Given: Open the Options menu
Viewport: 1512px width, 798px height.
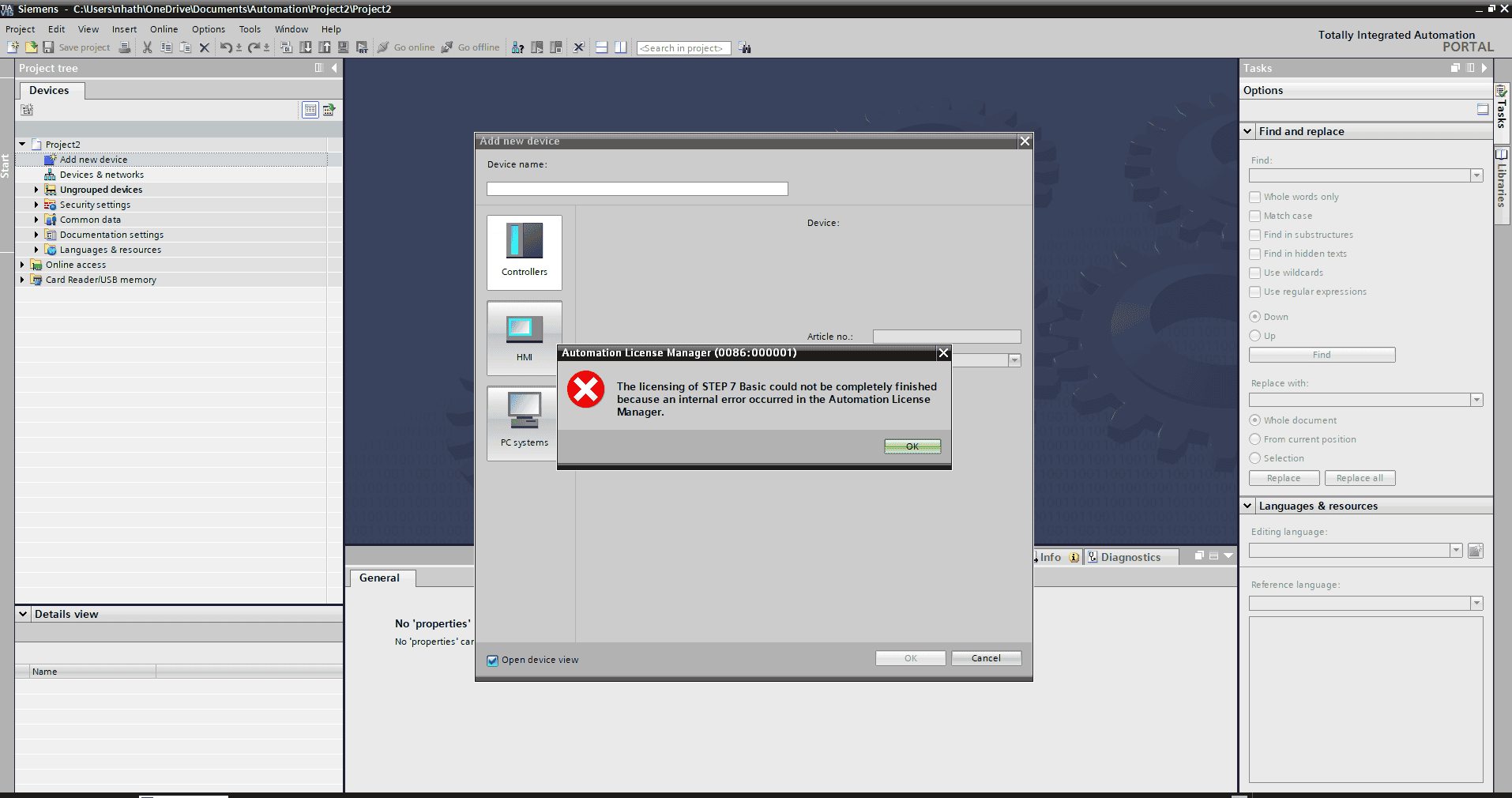Looking at the screenshot, I should [x=208, y=29].
